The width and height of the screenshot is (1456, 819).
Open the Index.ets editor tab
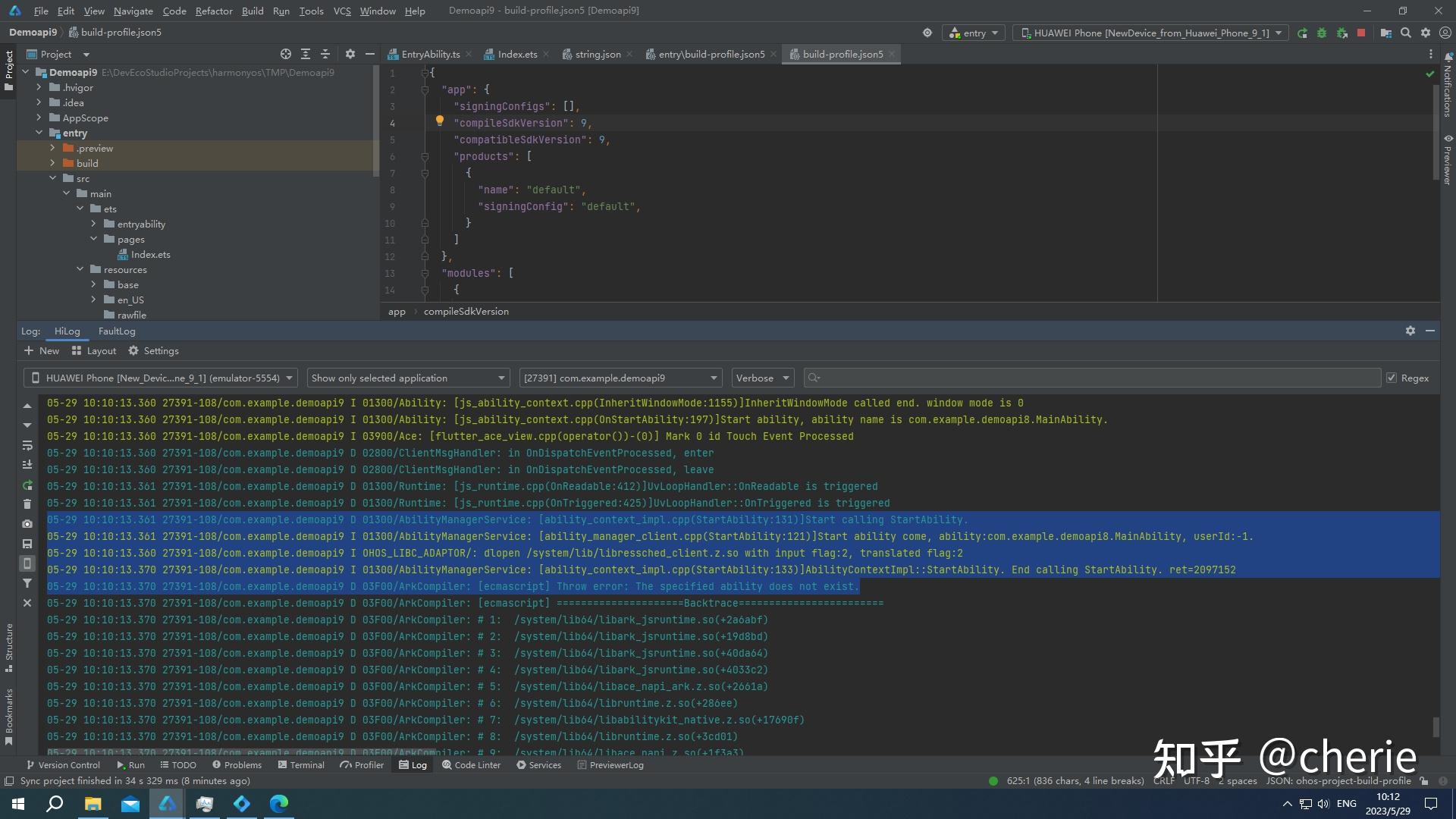click(517, 54)
